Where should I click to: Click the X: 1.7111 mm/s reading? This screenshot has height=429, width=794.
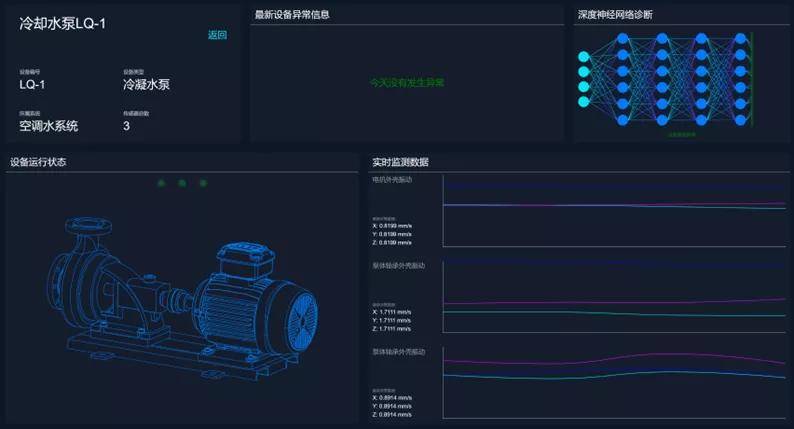391,311
